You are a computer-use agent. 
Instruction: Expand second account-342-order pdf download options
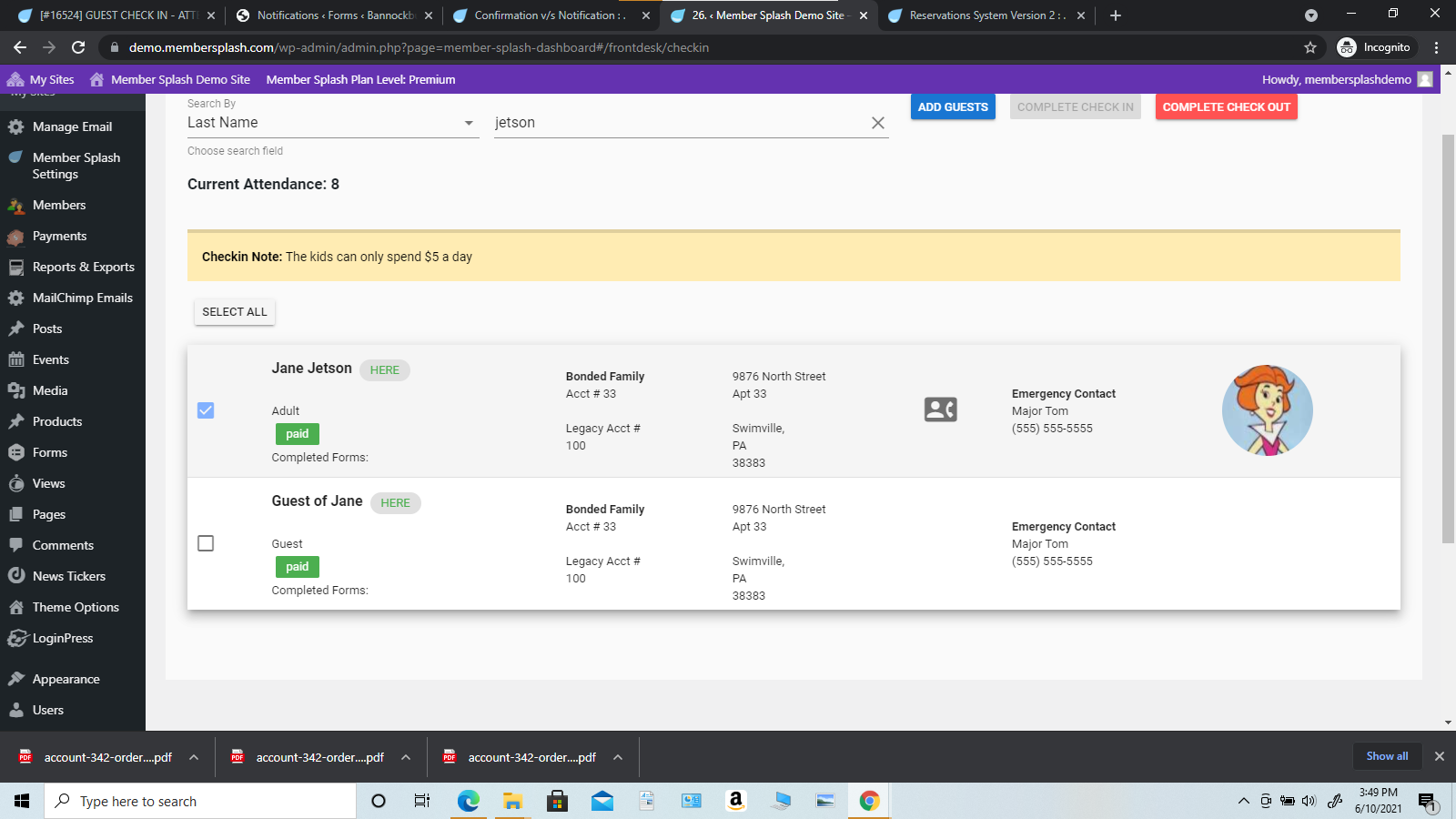(406, 757)
